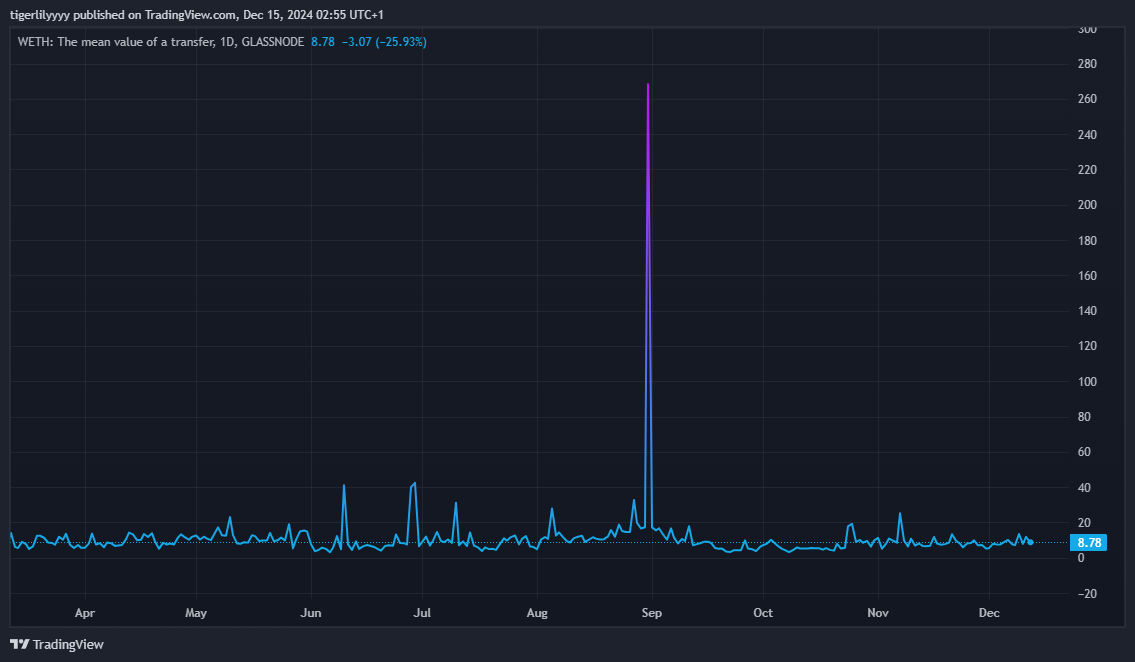This screenshot has height=662, width=1135.
Task: Click the TradingView wordmark at bottom left
Action: click(x=68, y=644)
